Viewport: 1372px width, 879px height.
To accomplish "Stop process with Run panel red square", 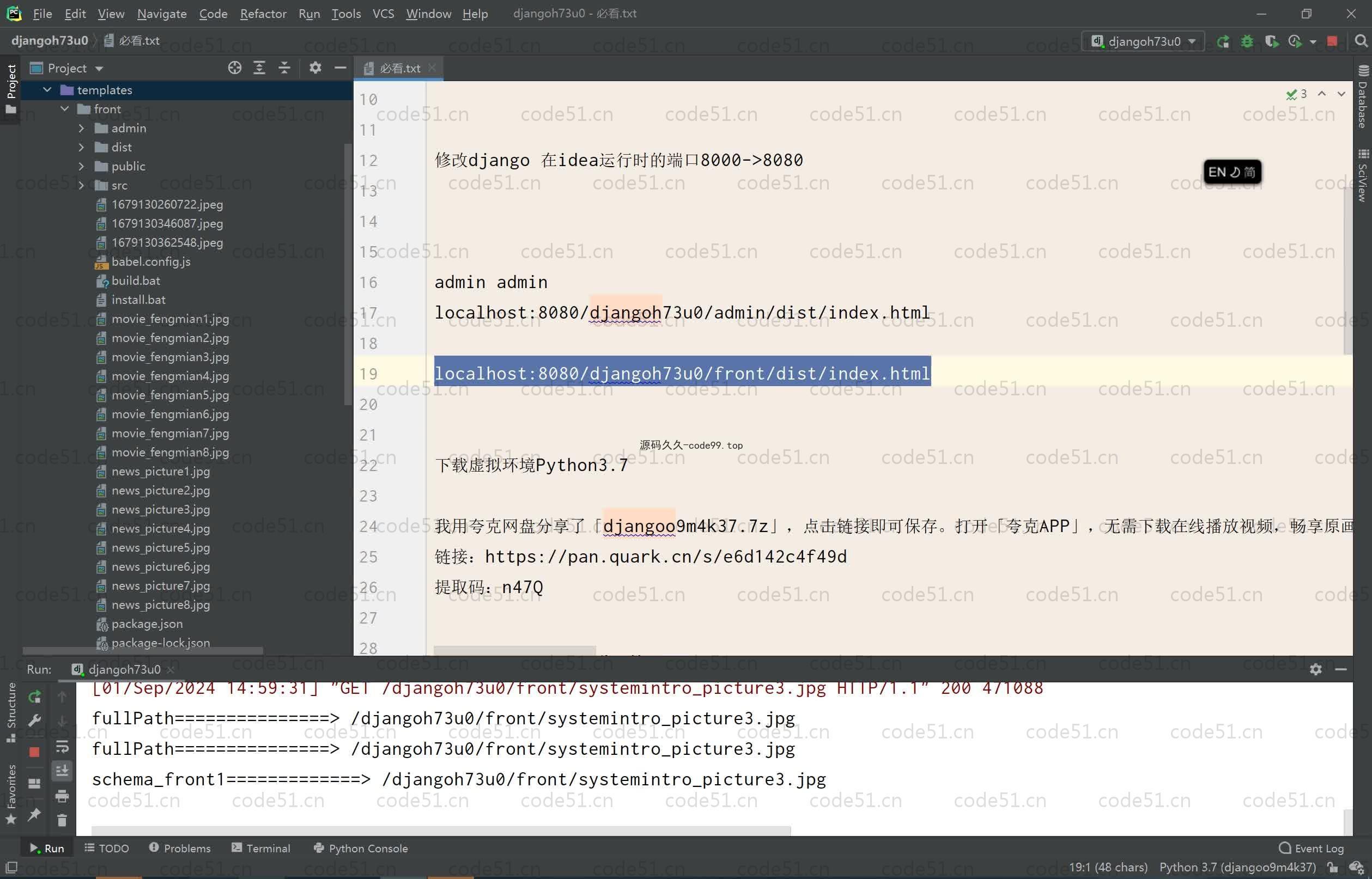I will point(34,752).
